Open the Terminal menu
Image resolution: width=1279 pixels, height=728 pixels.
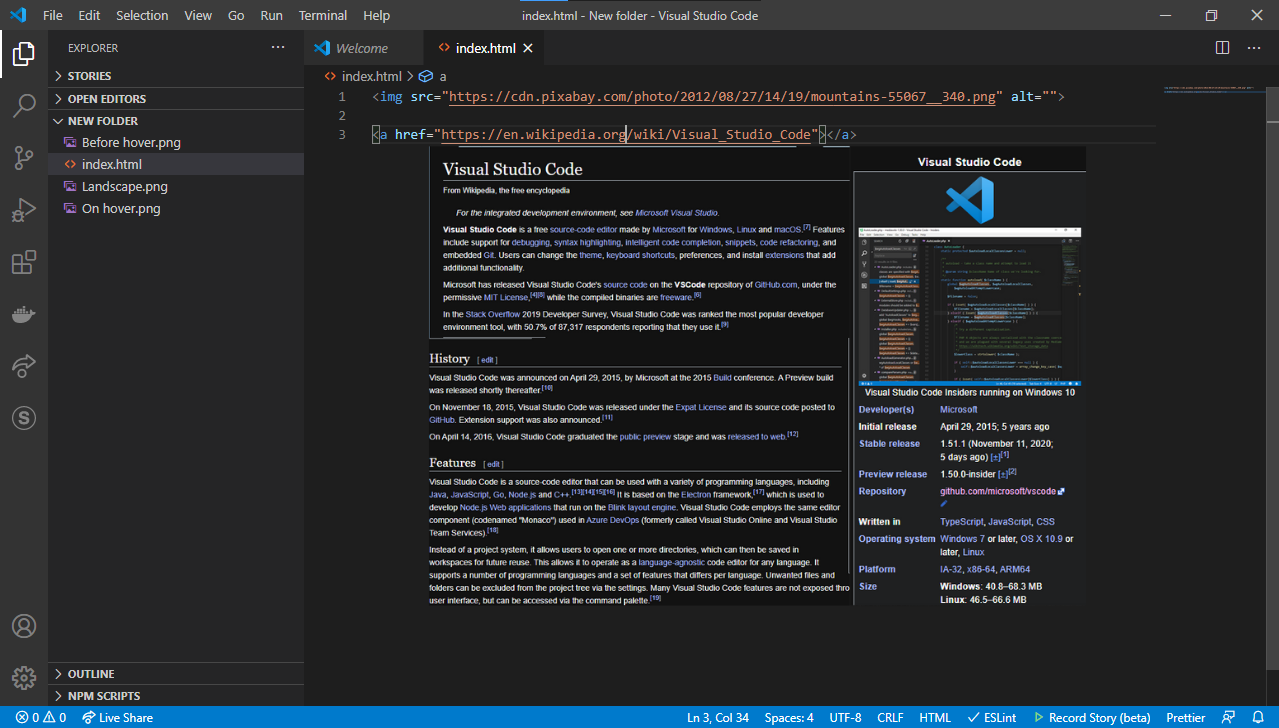click(322, 15)
